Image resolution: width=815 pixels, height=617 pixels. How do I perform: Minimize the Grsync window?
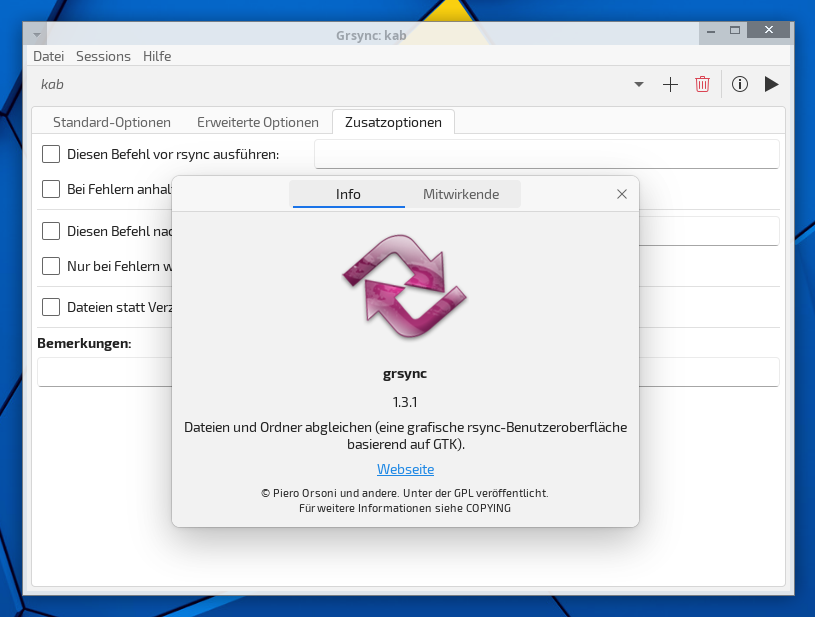click(x=711, y=32)
